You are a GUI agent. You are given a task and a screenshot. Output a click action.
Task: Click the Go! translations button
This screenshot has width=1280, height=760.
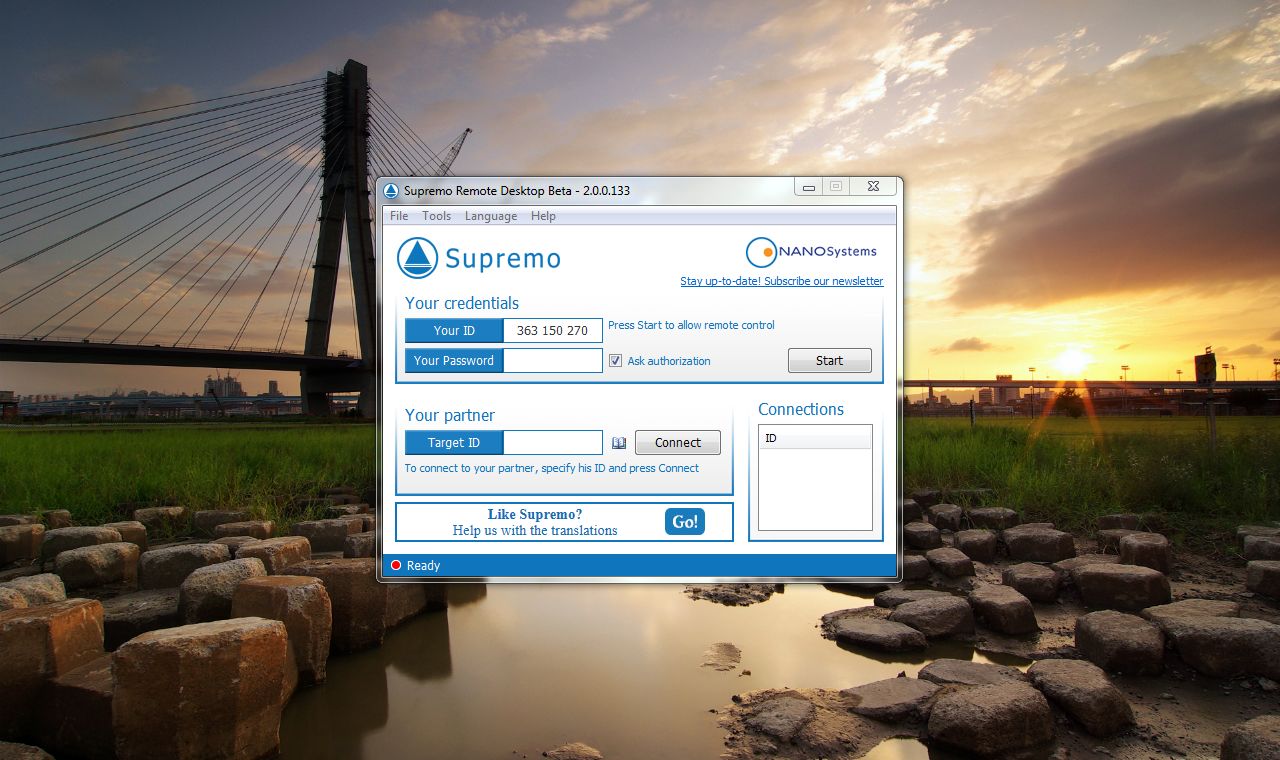[685, 522]
